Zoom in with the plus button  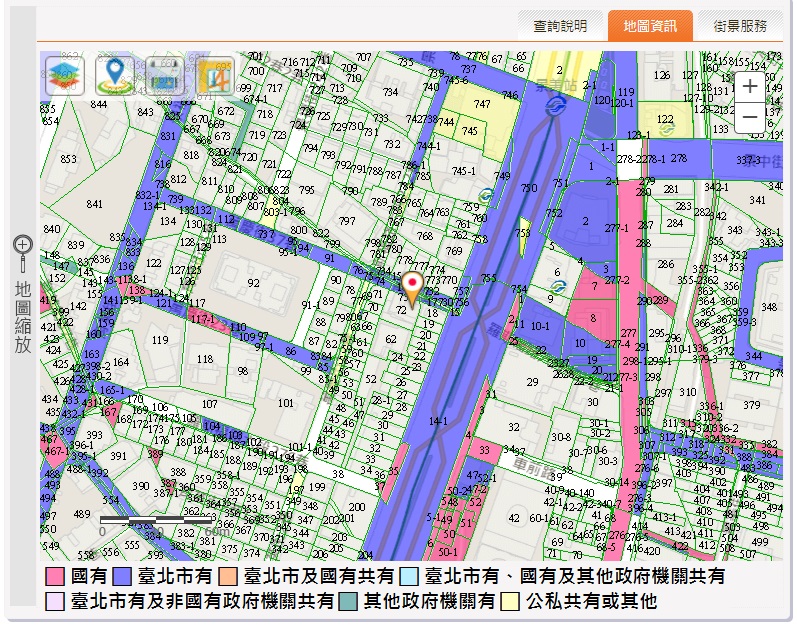(750, 87)
